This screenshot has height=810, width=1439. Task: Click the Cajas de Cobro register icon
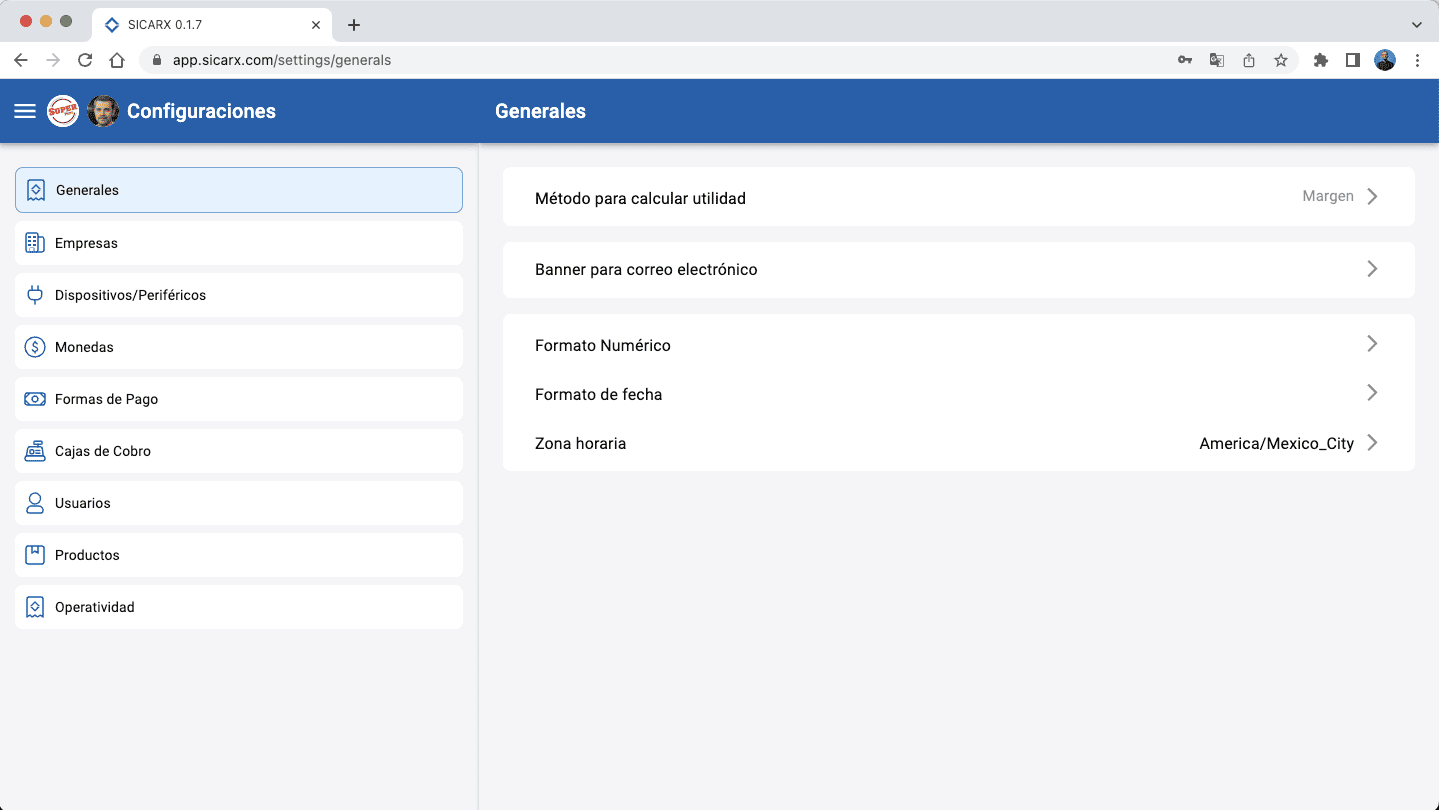tap(35, 450)
